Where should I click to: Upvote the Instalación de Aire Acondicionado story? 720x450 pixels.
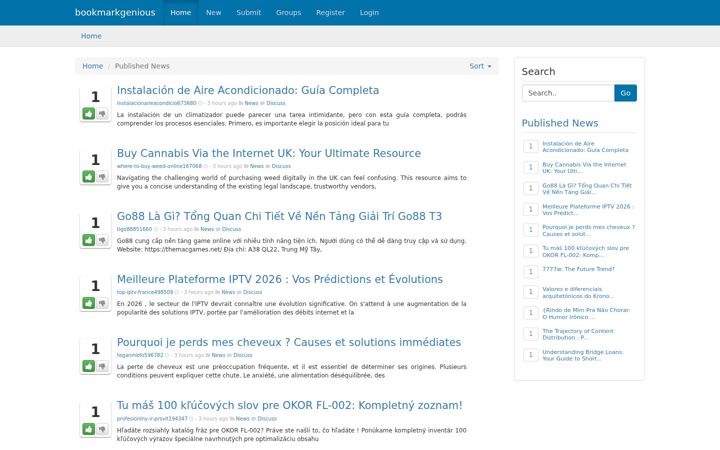[89, 113]
